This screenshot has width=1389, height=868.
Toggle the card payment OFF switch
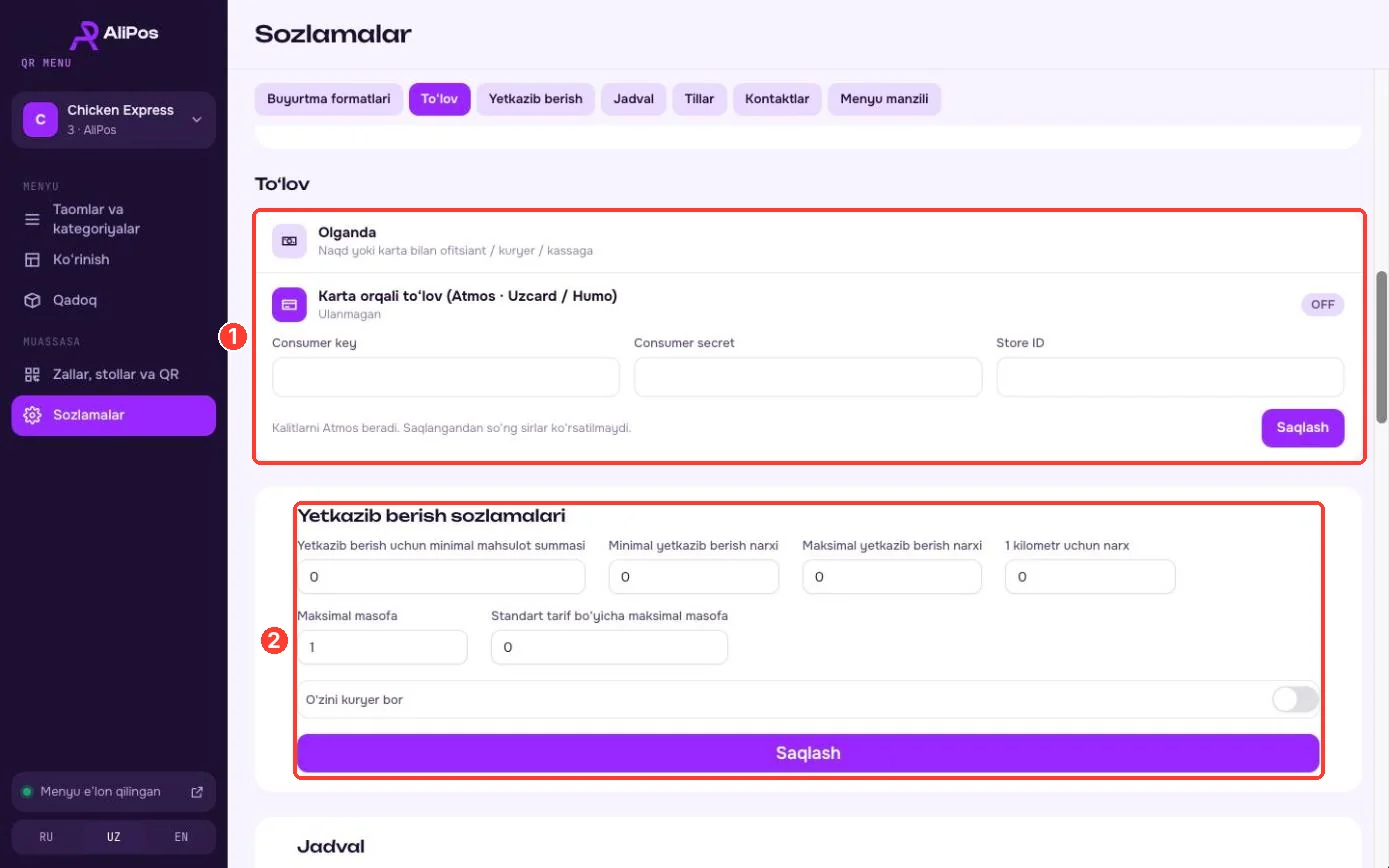click(1322, 305)
